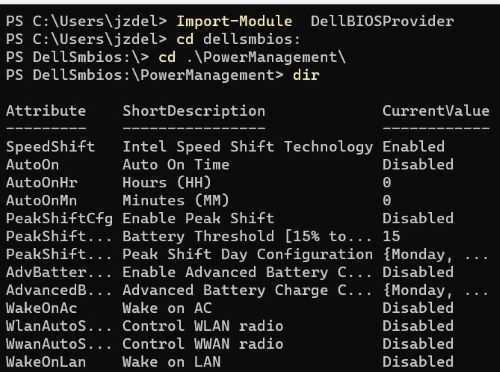Click the WakeOnAc attribute name
This screenshot has width=500, height=372.
[x=42, y=308]
